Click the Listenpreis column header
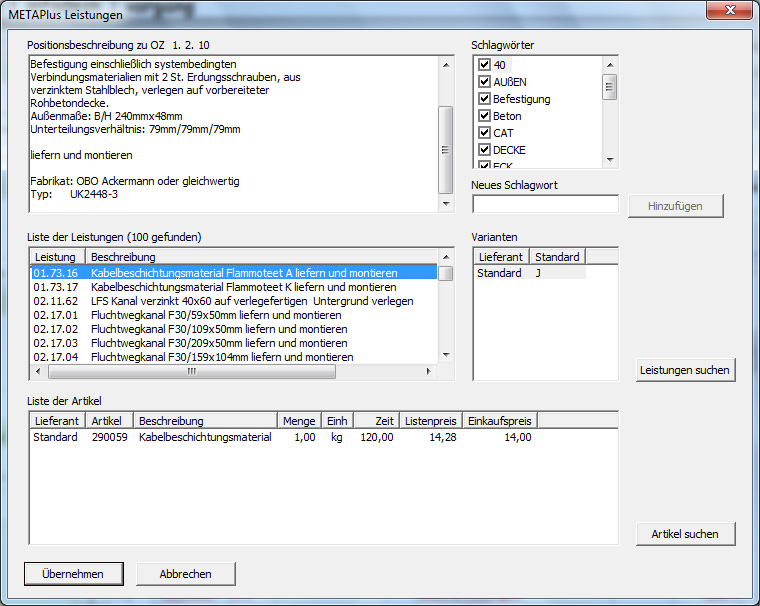The height and width of the screenshot is (606, 760). 430,421
